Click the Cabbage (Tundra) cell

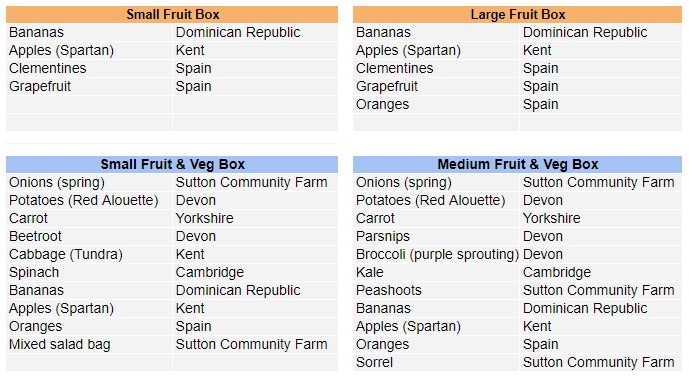coord(89,254)
